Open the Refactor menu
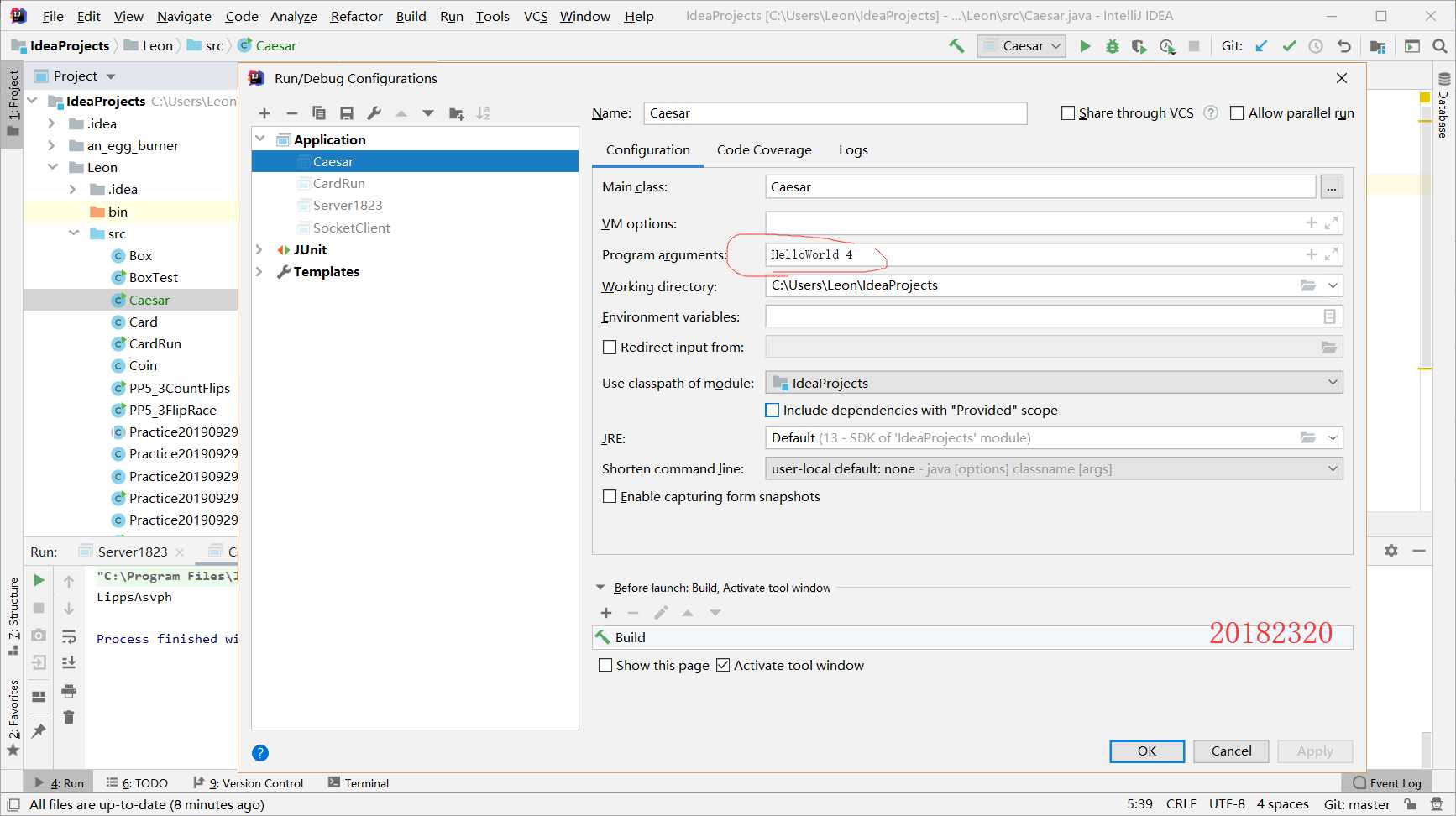 click(356, 16)
